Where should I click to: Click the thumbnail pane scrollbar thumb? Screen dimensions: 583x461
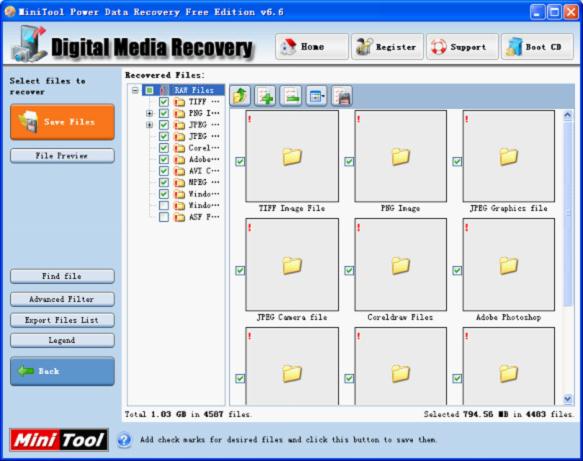pos(567,214)
